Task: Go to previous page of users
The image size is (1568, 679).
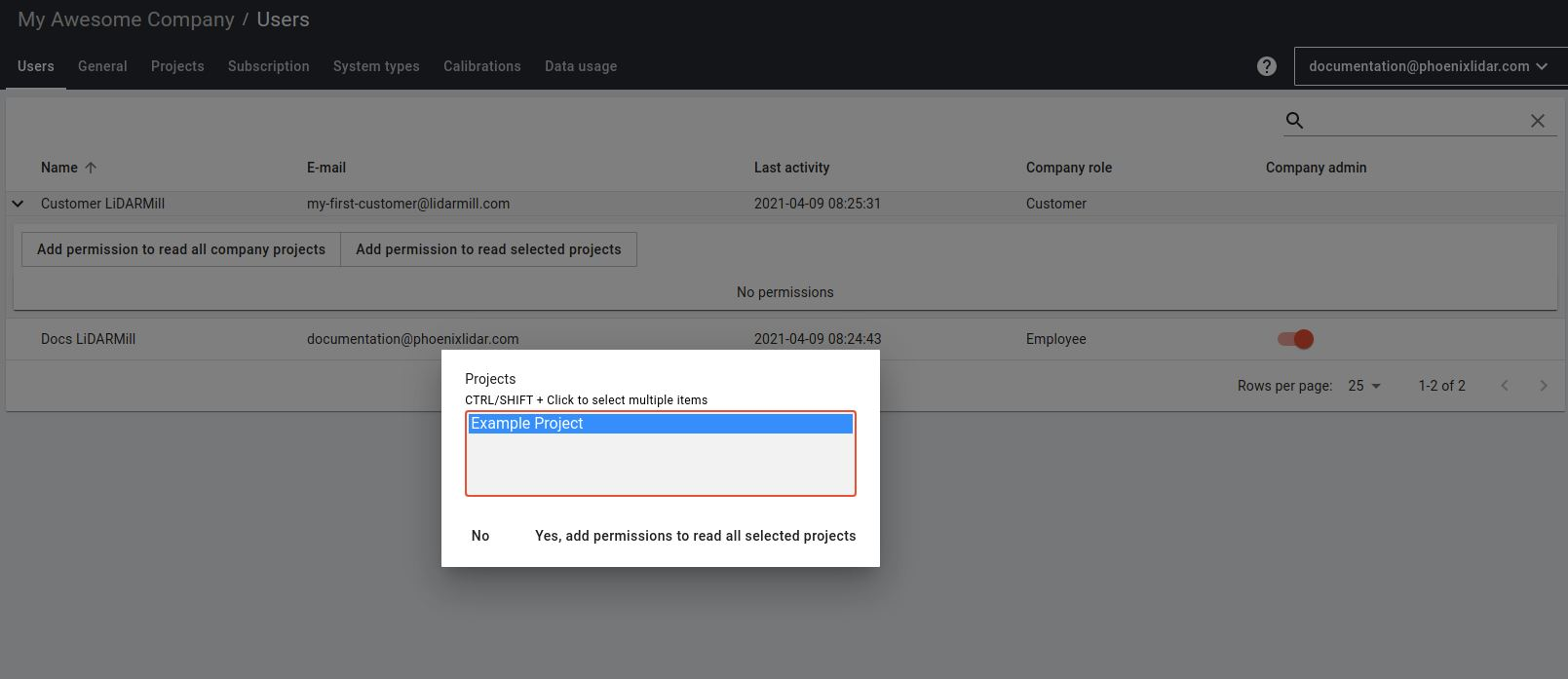Action: point(1504,386)
